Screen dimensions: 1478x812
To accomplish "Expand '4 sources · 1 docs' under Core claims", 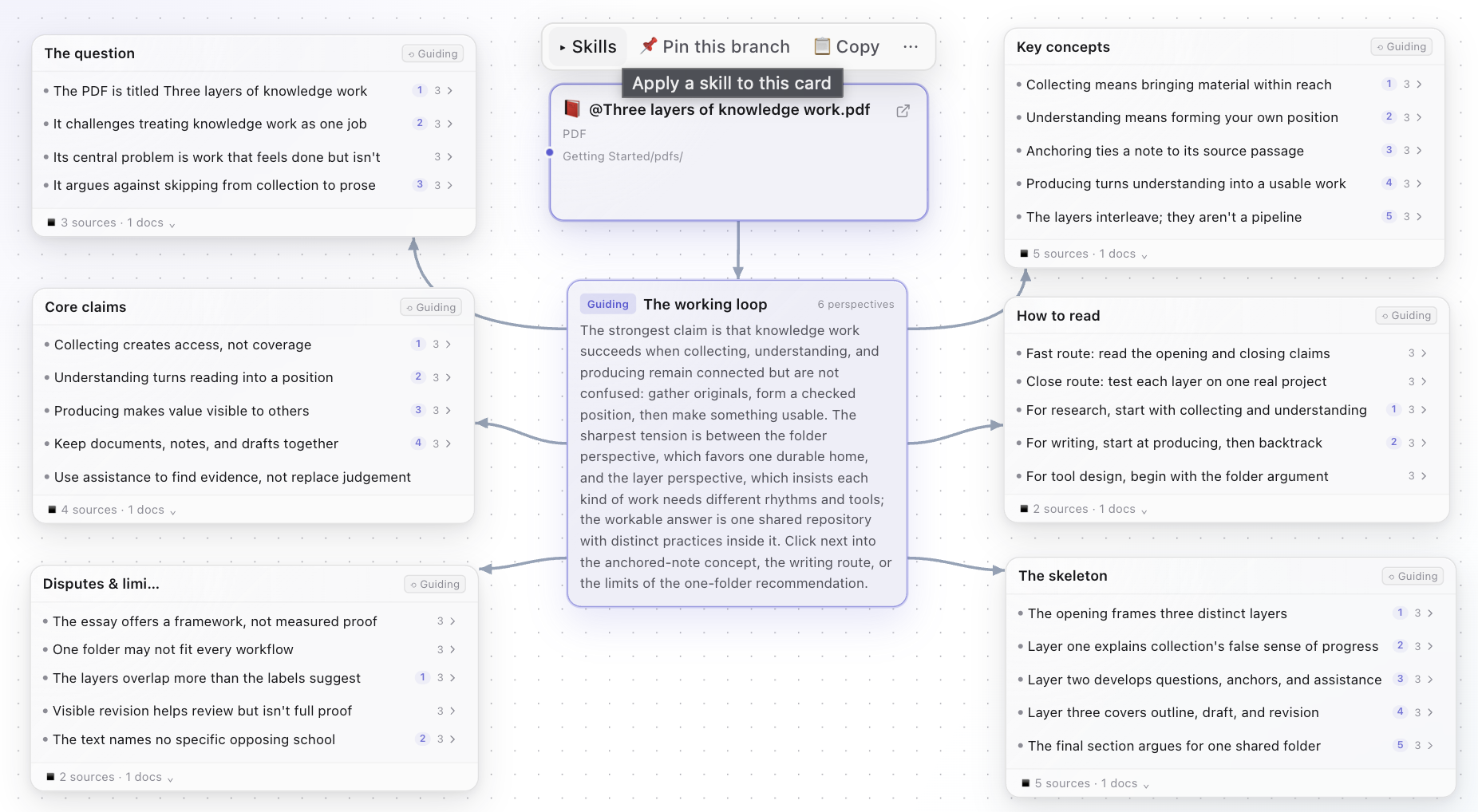I will (x=113, y=510).
